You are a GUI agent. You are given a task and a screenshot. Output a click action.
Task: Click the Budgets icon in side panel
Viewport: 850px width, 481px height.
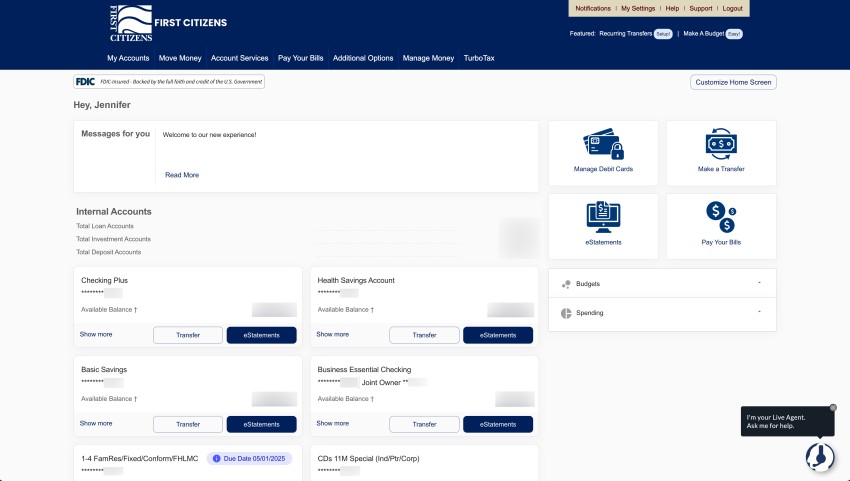566,284
